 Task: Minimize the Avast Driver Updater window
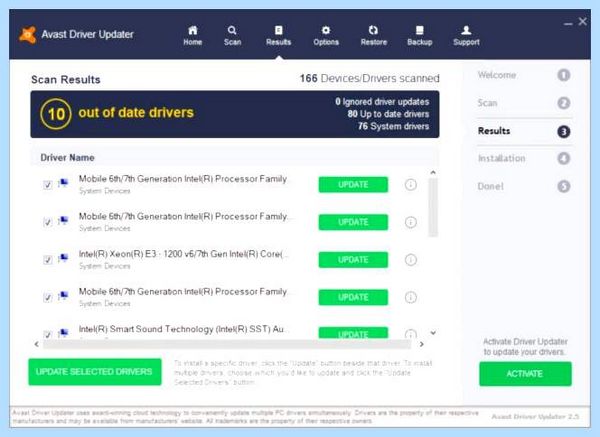pos(568,24)
